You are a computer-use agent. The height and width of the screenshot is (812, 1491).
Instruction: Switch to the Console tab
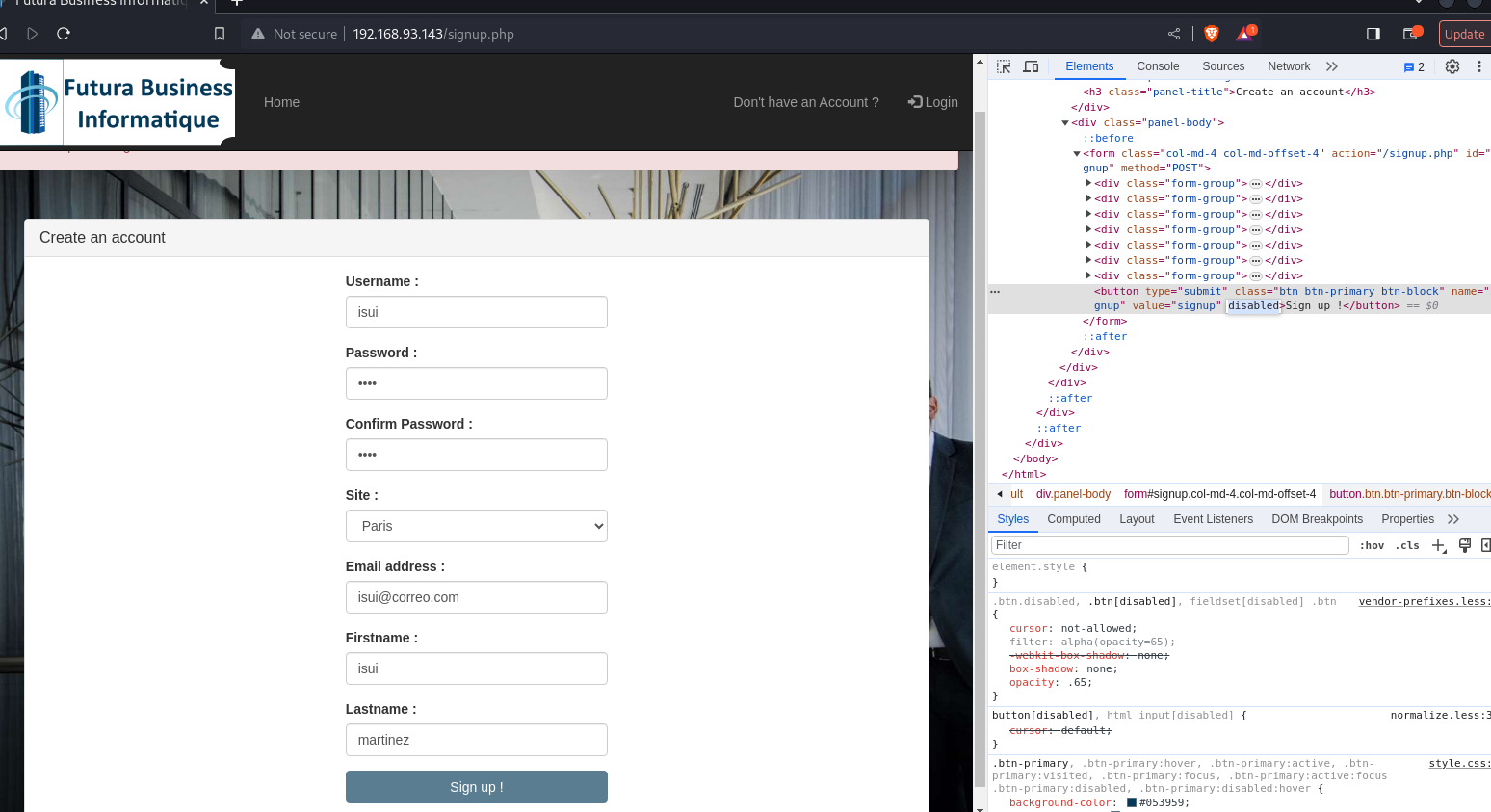(1157, 66)
